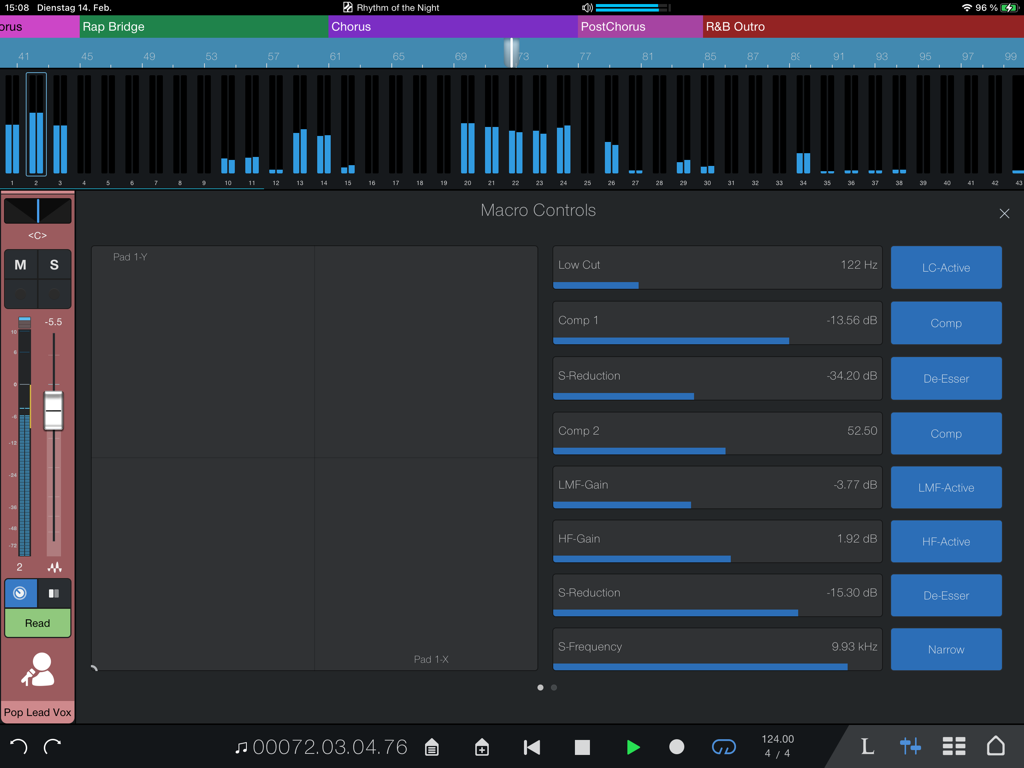Open the event list clipboard icon
Screen dimensions: 1024x768
[431, 746]
